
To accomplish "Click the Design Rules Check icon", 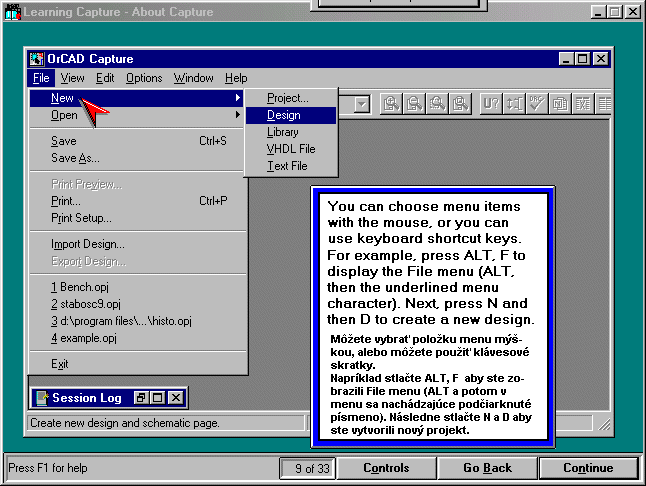I will click(538, 103).
